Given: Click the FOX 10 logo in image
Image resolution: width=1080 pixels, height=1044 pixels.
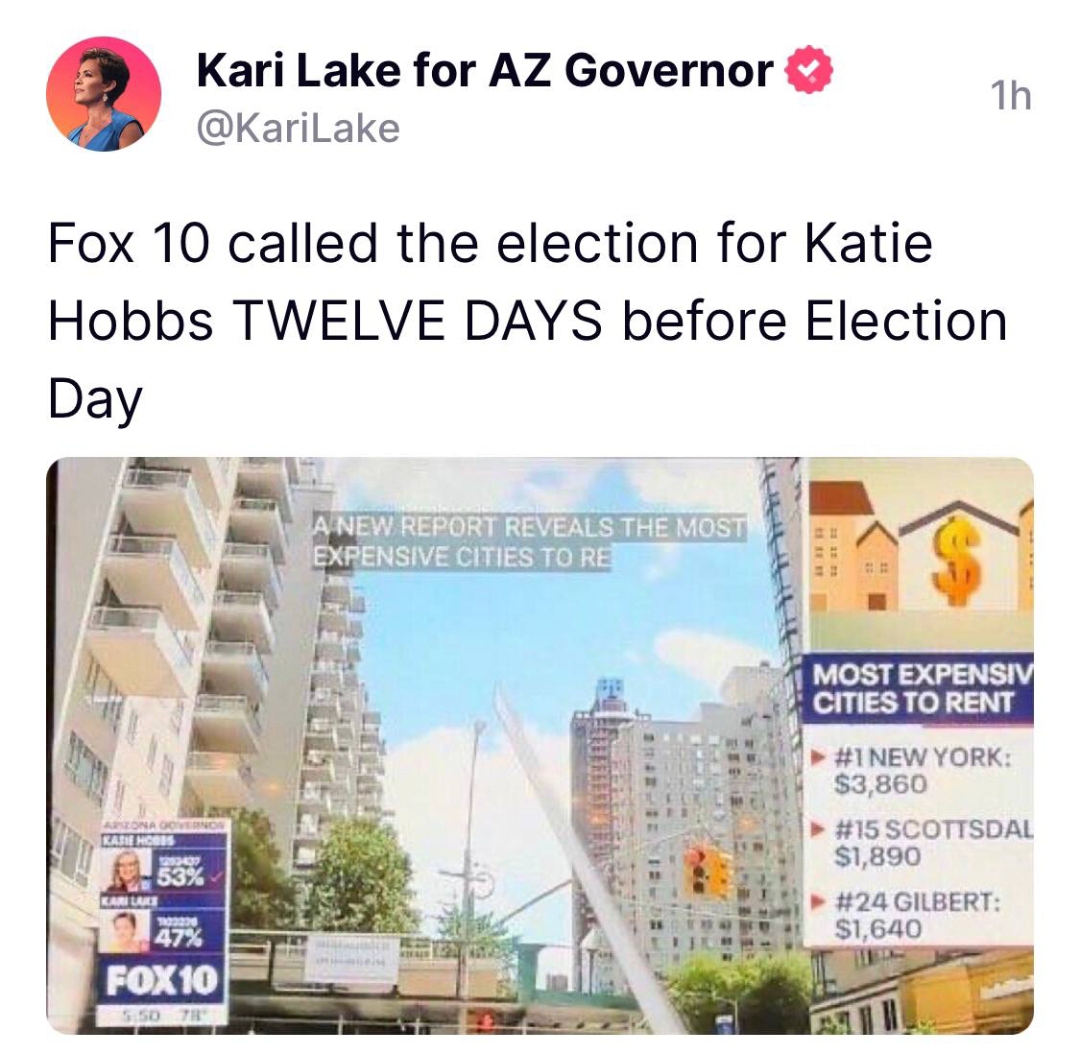Looking at the screenshot, I should (x=161, y=981).
